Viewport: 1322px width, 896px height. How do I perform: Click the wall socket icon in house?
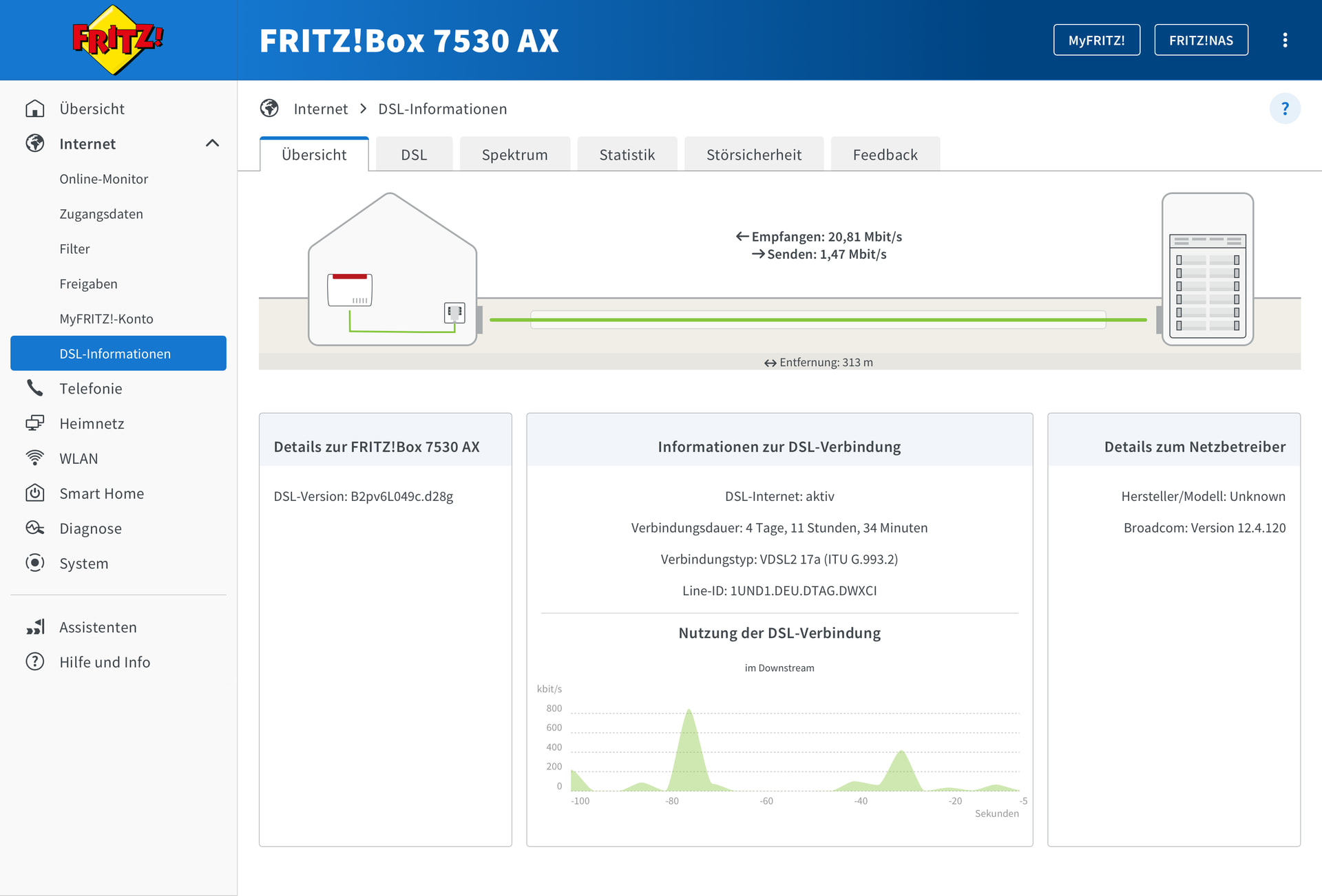pyautogui.click(x=454, y=312)
